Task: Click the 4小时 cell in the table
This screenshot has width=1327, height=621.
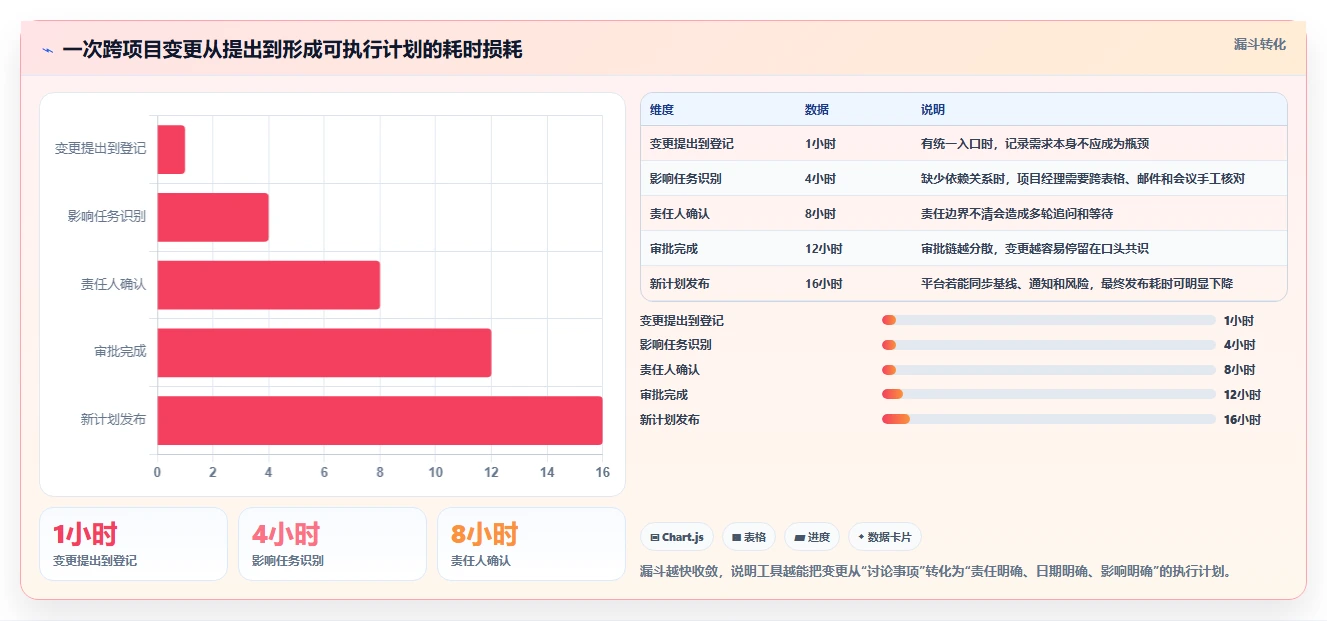Action: (x=820, y=179)
